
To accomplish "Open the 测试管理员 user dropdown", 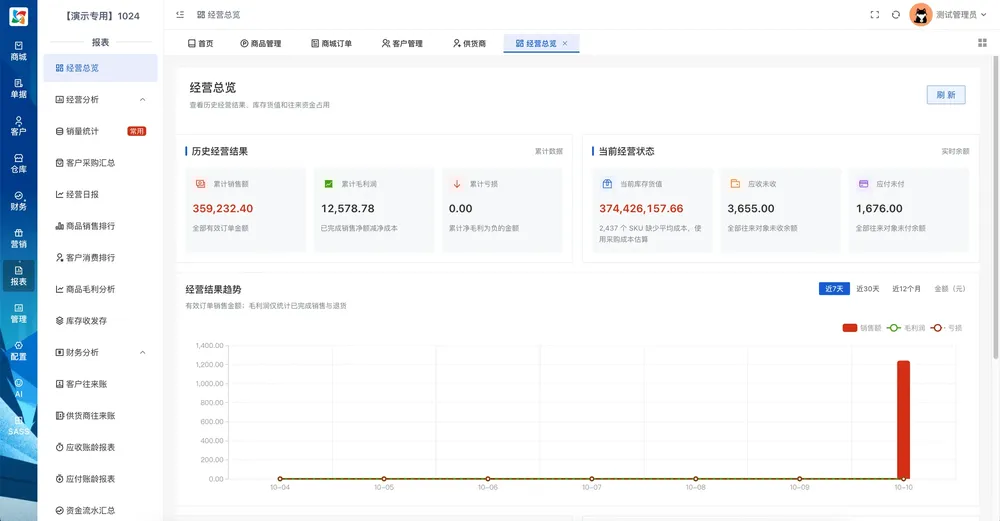I will (961, 15).
